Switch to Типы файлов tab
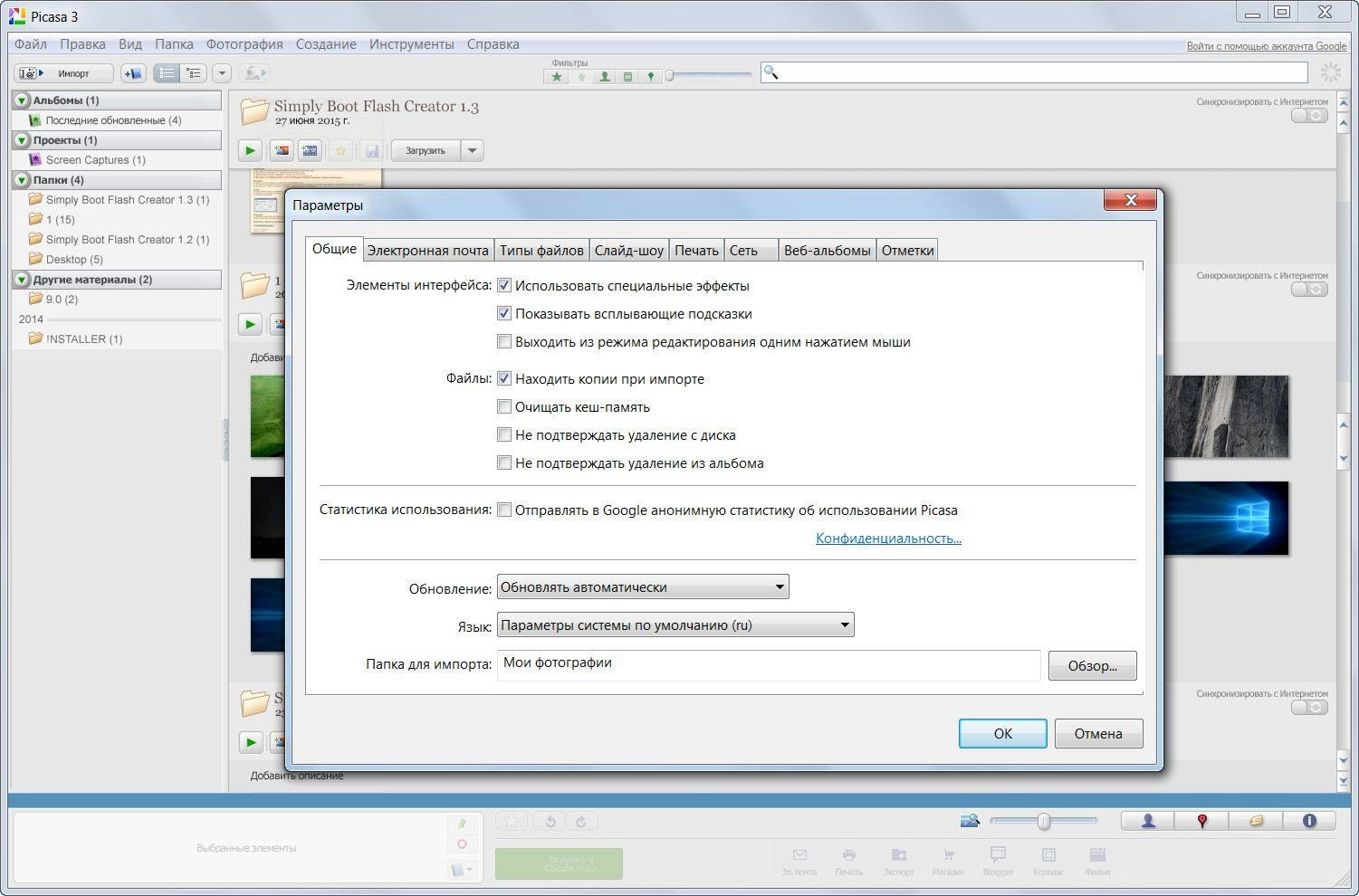Viewport: 1359px width, 896px height. 541,251
